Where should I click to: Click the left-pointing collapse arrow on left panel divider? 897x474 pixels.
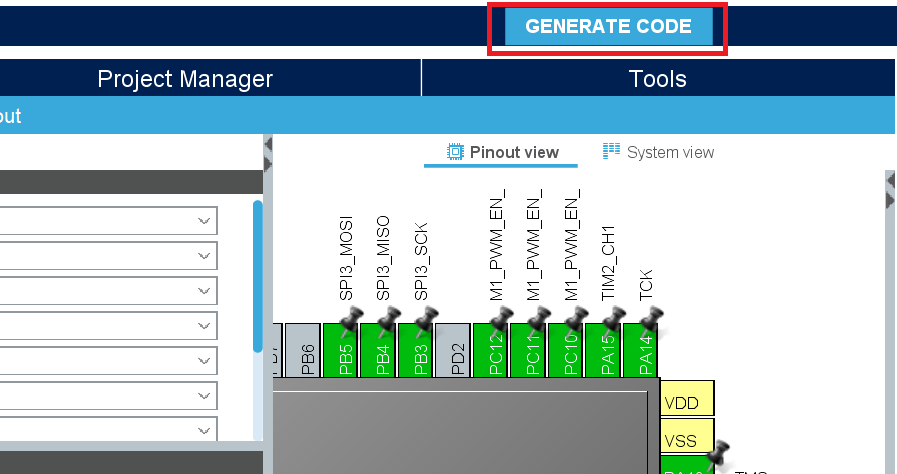pyautogui.click(x=268, y=145)
